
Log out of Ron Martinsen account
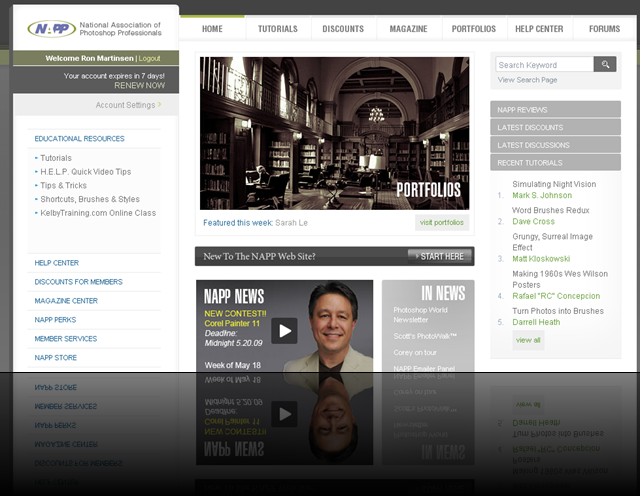[149, 58]
